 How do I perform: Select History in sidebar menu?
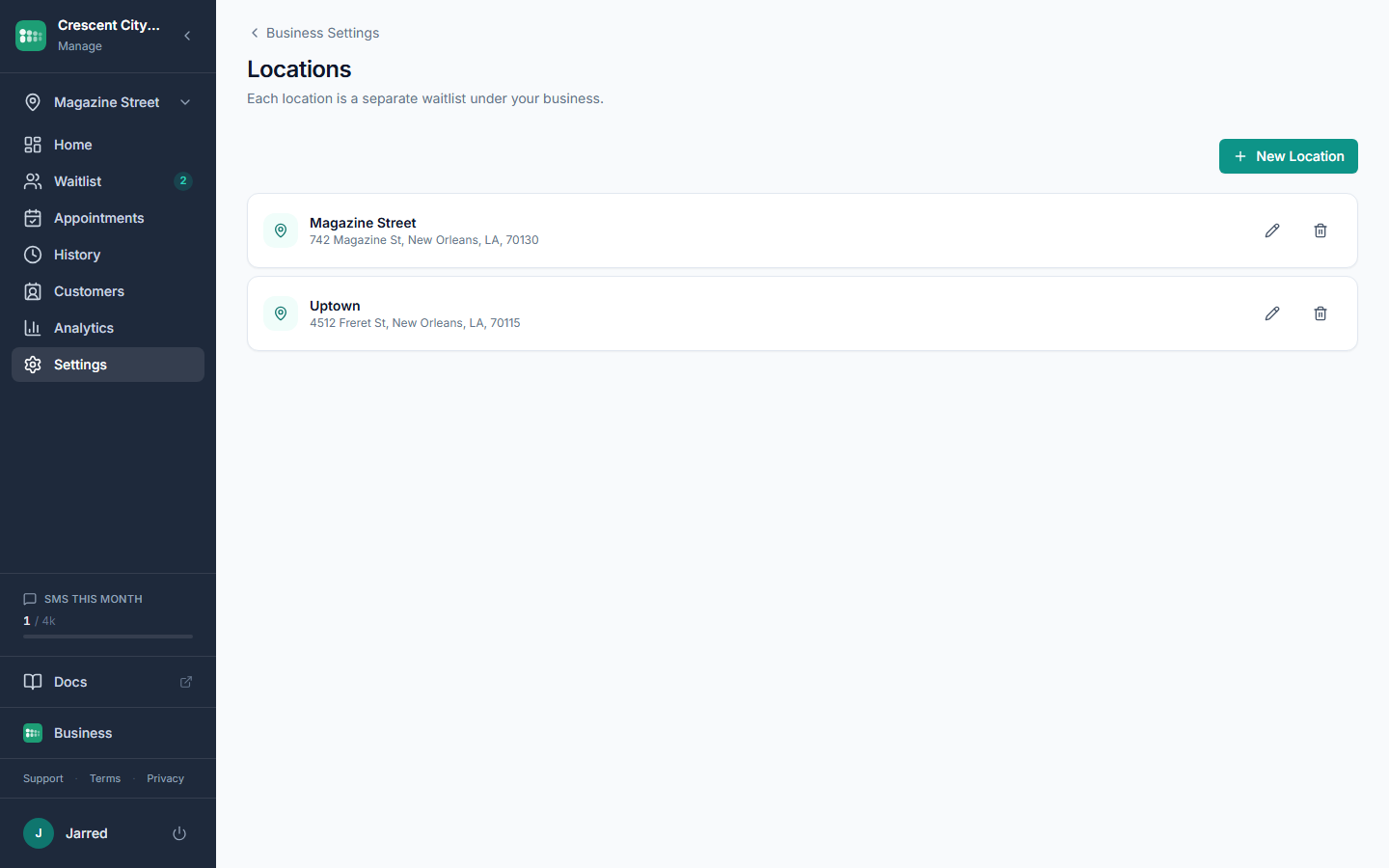pos(108,255)
